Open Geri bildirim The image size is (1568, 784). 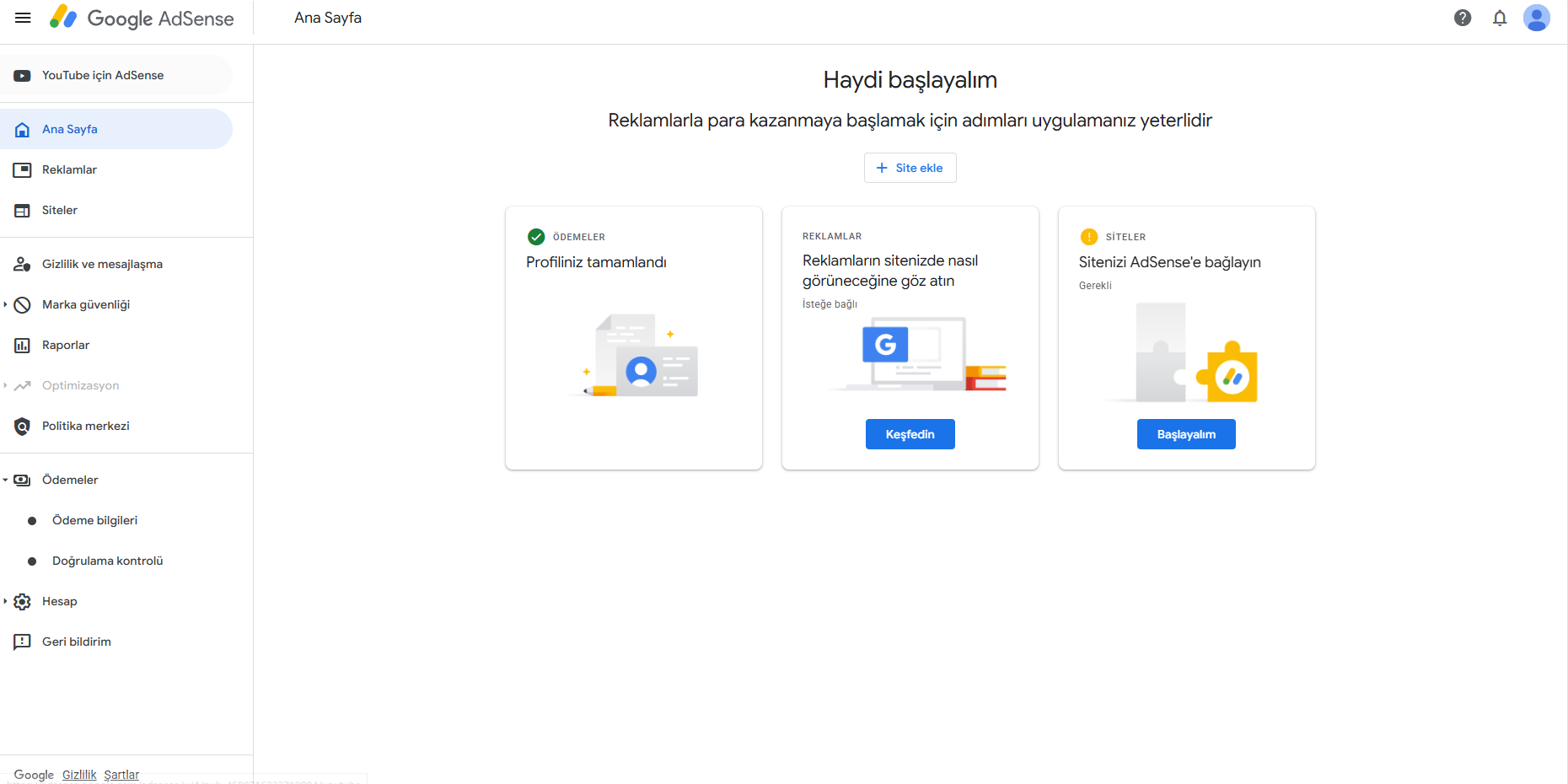click(116, 642)
